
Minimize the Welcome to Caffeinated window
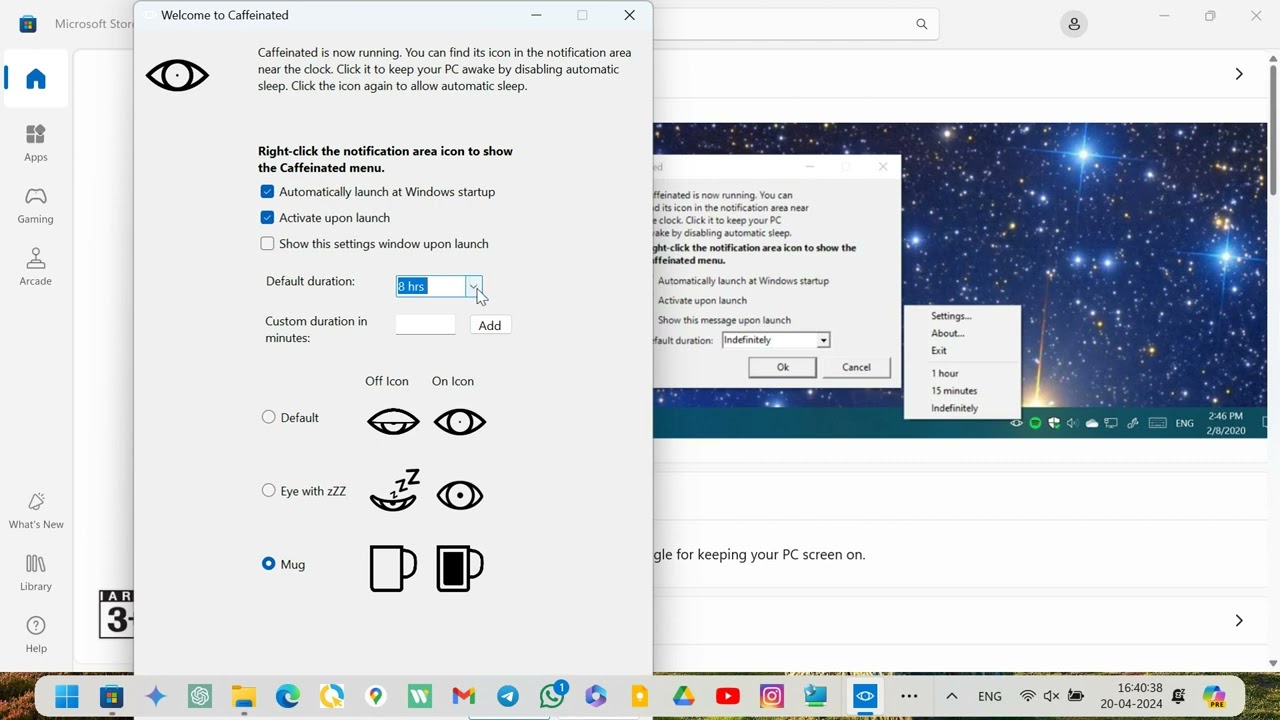pos(536,15)
